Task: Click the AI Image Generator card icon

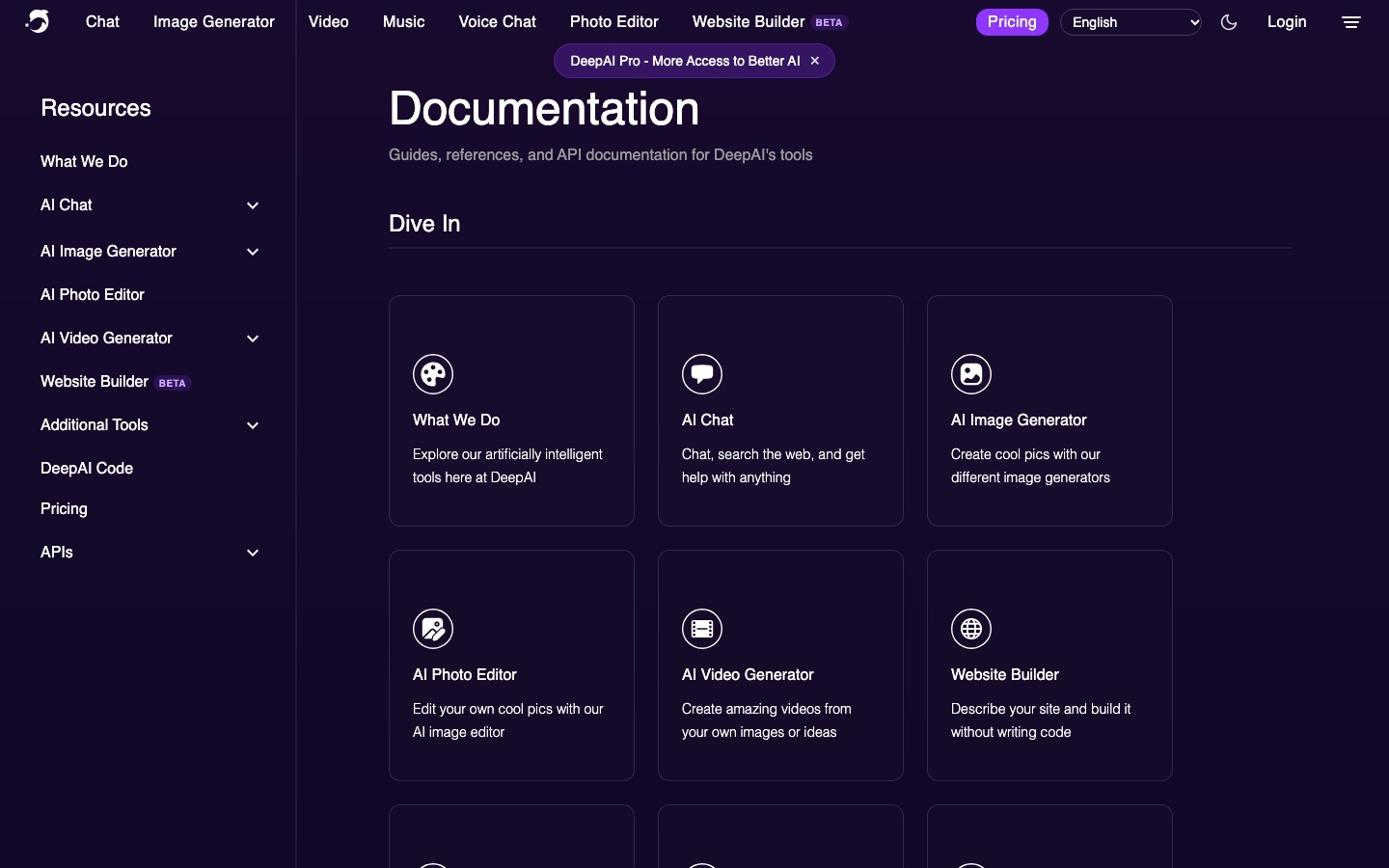Action: (x=971, y=374)
